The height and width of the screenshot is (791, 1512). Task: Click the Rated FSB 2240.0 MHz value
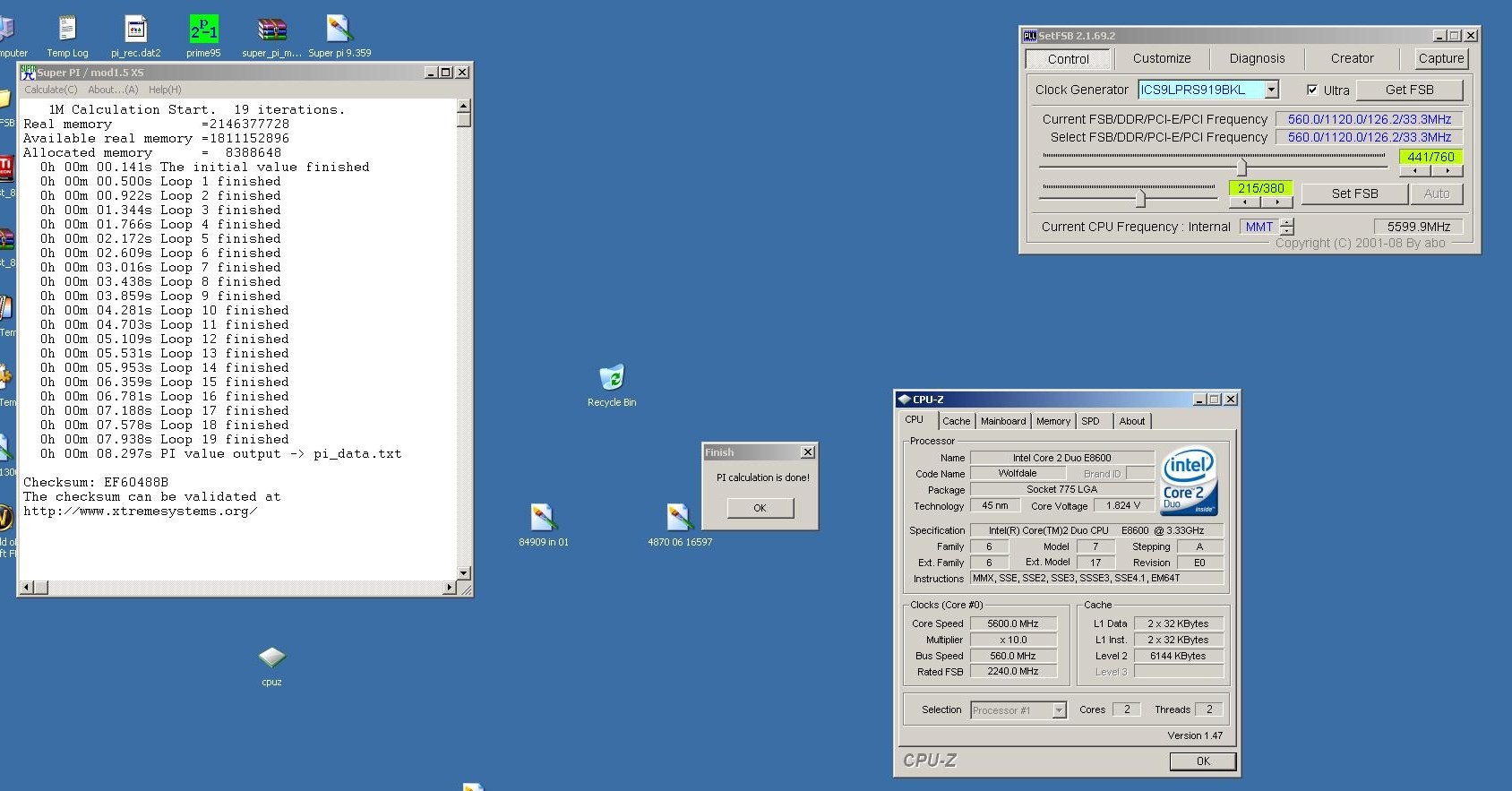coord(1013,671)
